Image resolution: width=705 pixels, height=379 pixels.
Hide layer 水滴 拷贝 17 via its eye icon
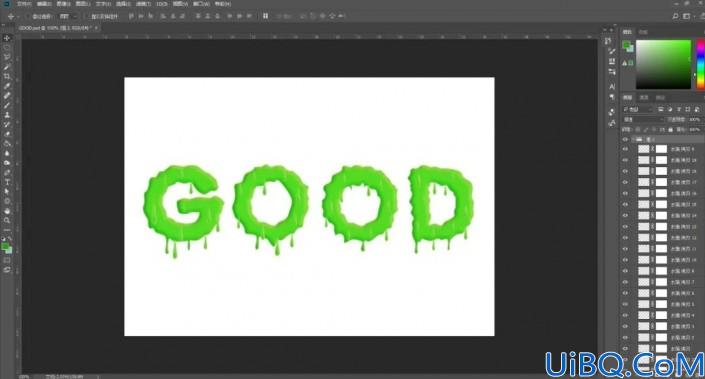click(625, 182)
